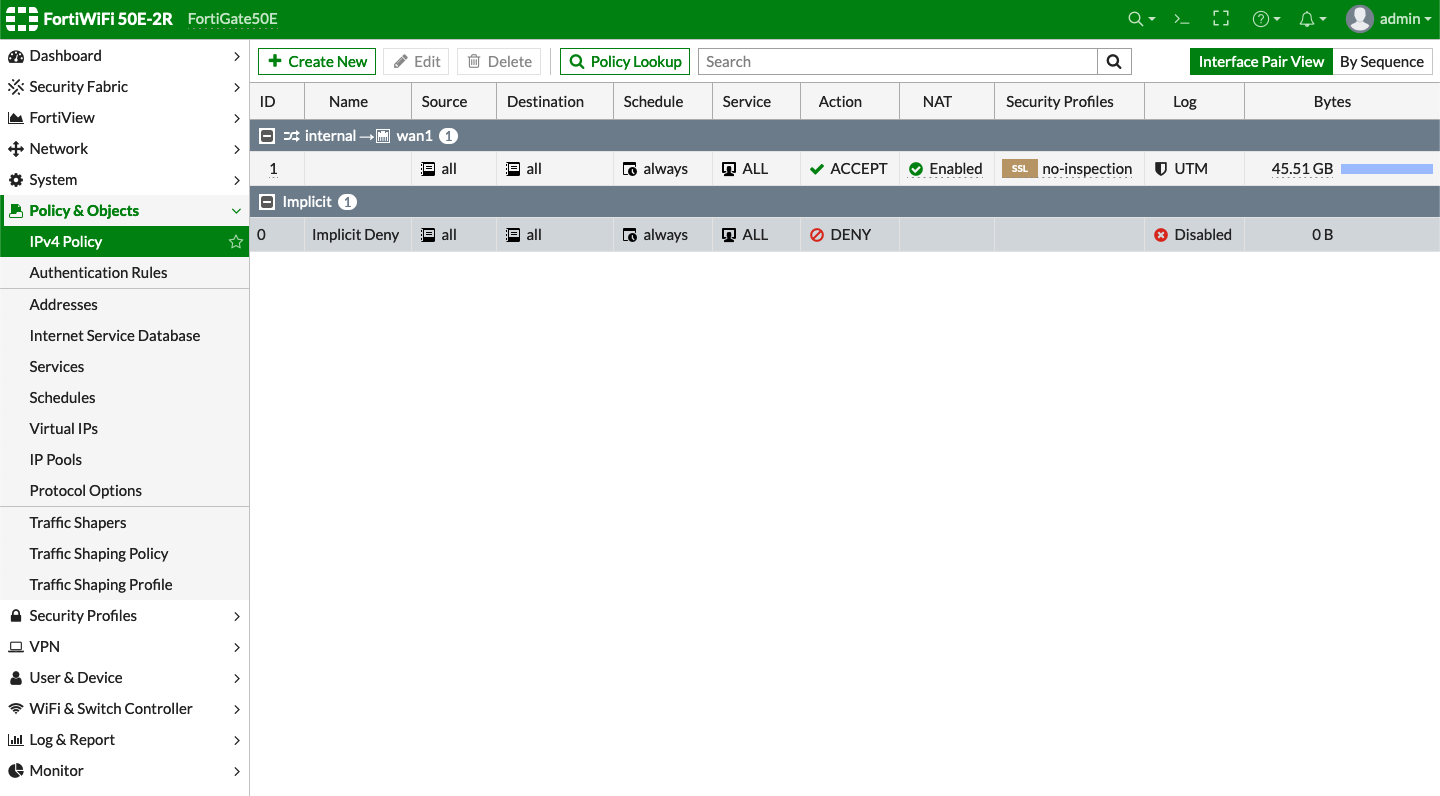Click Enabled NAT status on policy 1

tap(945, 168)
